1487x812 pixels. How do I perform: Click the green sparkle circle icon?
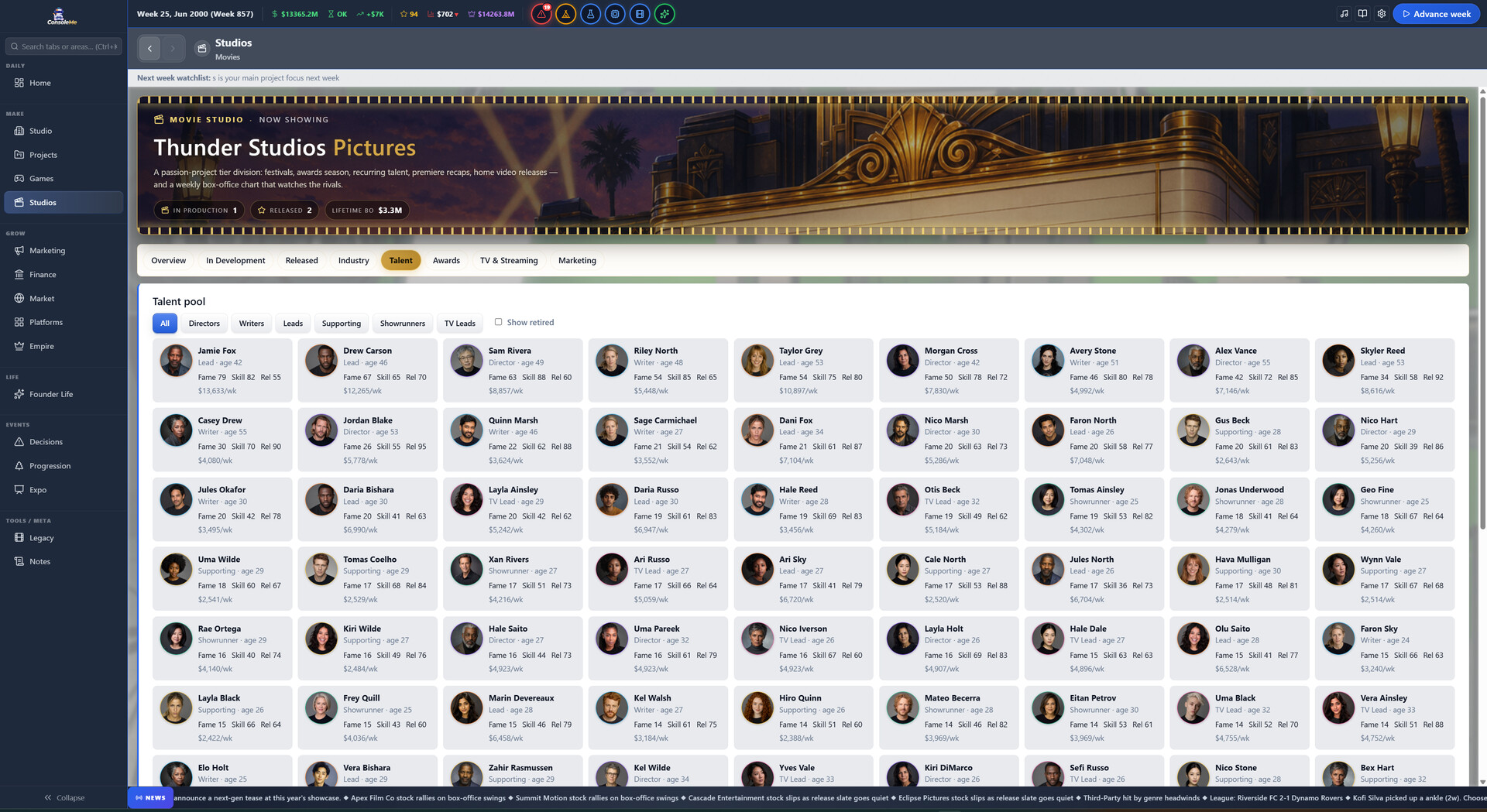[665, 14]
